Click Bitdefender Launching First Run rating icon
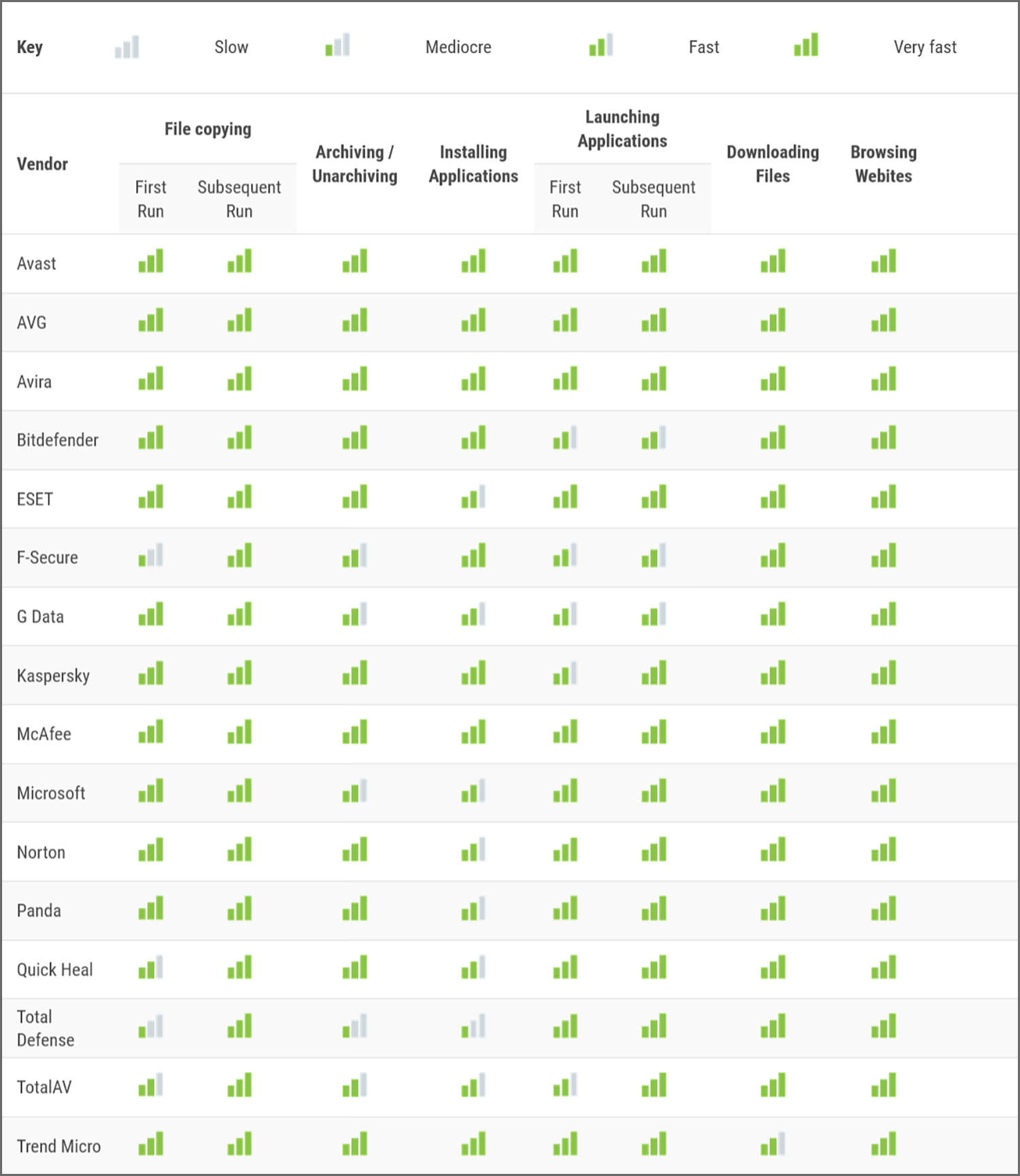Image resolution: width=1020 pixels, height=1176 pixels. (x=565, y=437)
